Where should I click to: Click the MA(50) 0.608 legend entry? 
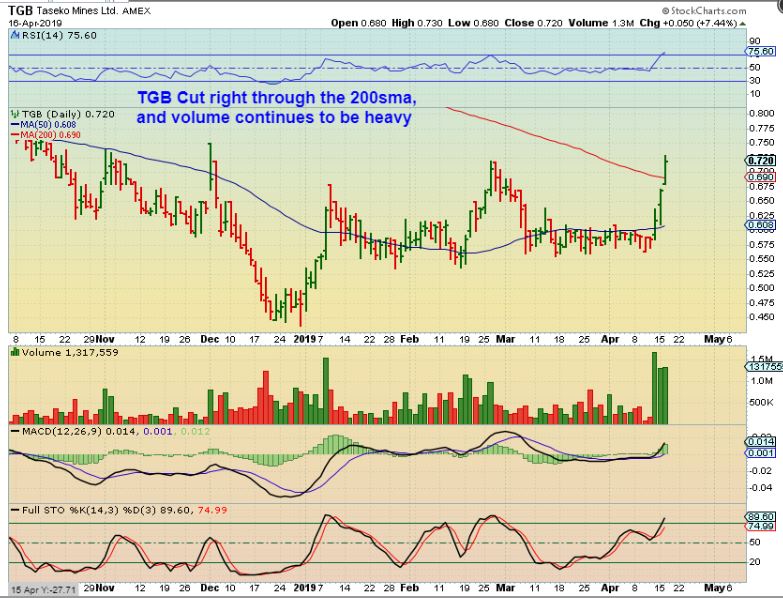[x=48, y=125]
